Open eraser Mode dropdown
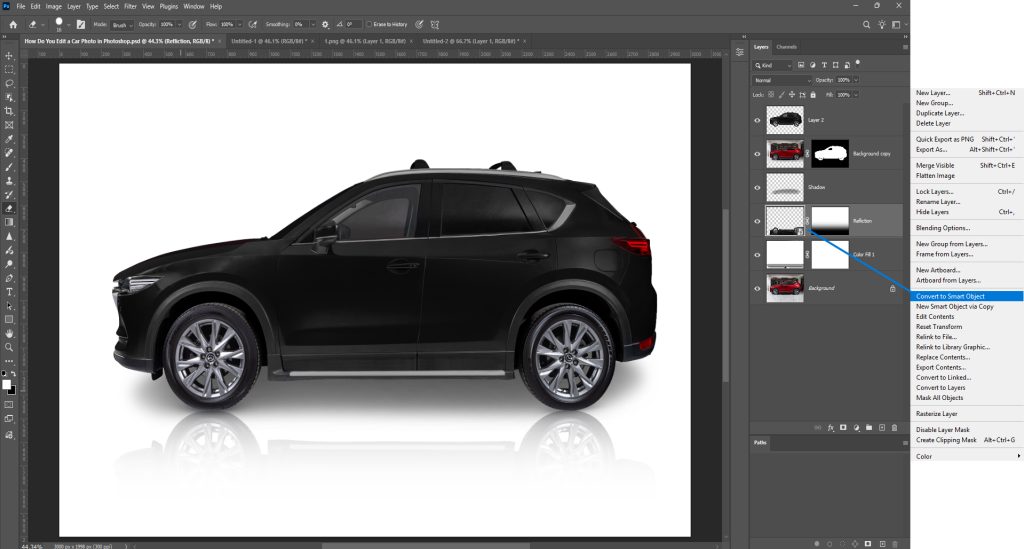 [121, 25]
